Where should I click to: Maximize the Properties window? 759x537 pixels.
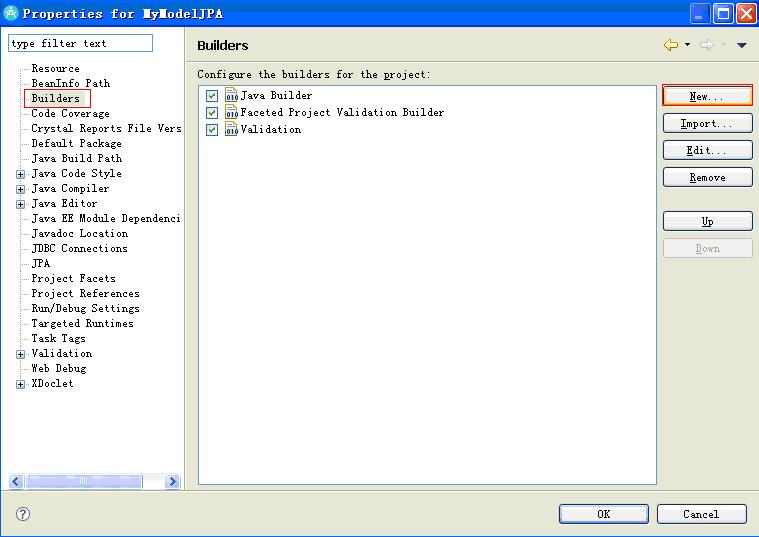tap(723, 13)
